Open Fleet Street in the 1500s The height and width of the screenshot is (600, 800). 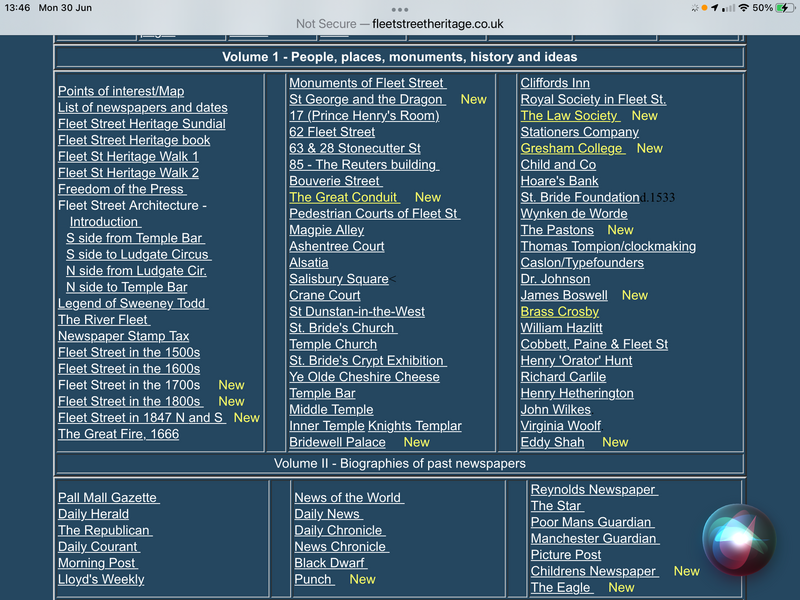[129, 353]
